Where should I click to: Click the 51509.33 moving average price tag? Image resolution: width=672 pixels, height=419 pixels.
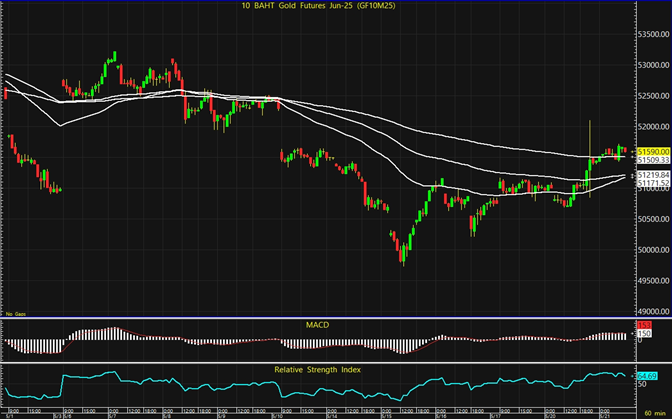[651, 159]
